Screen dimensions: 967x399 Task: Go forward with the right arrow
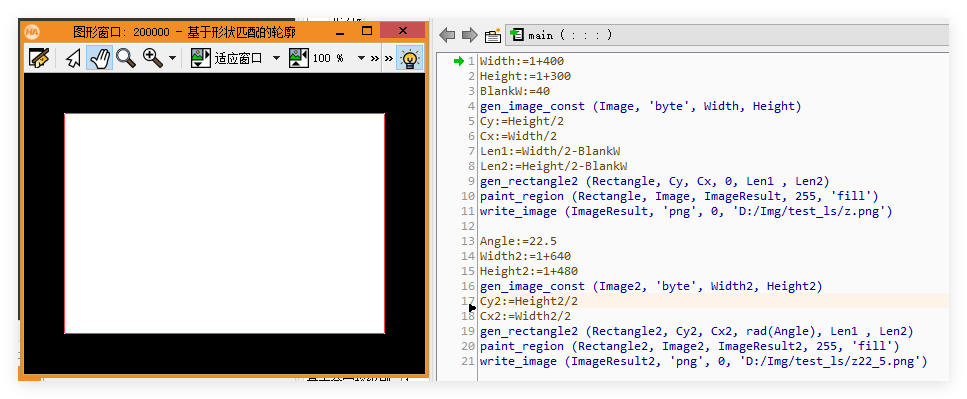coord(470,35)
